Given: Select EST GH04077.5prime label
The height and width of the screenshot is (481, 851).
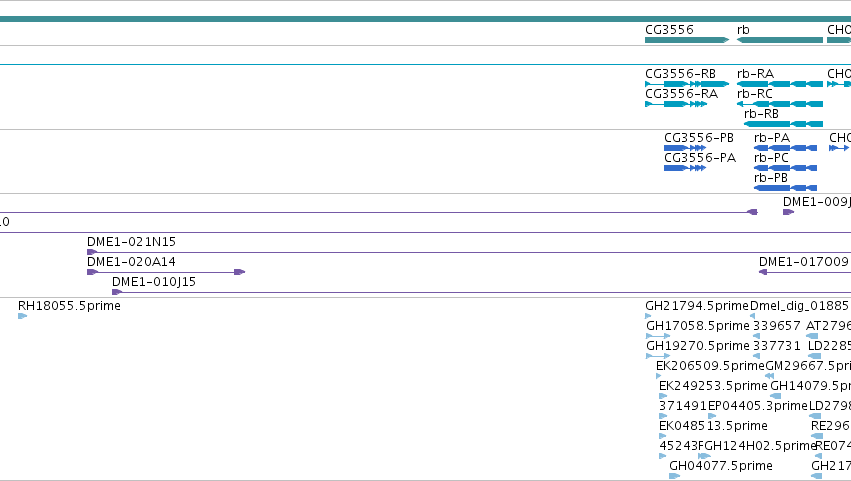Looking at the screenshot, I should click(x=721, y=466).
